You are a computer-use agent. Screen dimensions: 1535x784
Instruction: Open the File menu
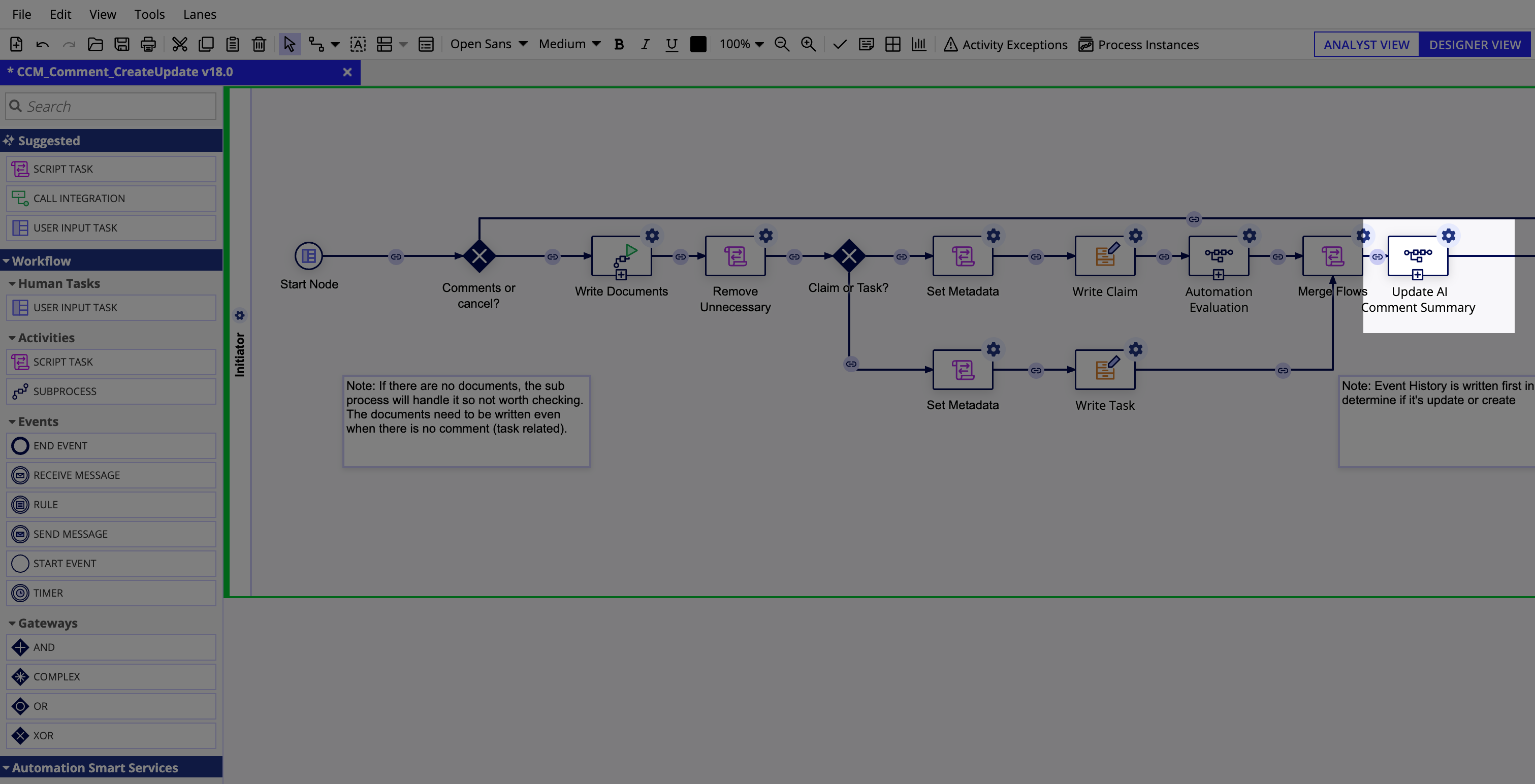(21, 14)
